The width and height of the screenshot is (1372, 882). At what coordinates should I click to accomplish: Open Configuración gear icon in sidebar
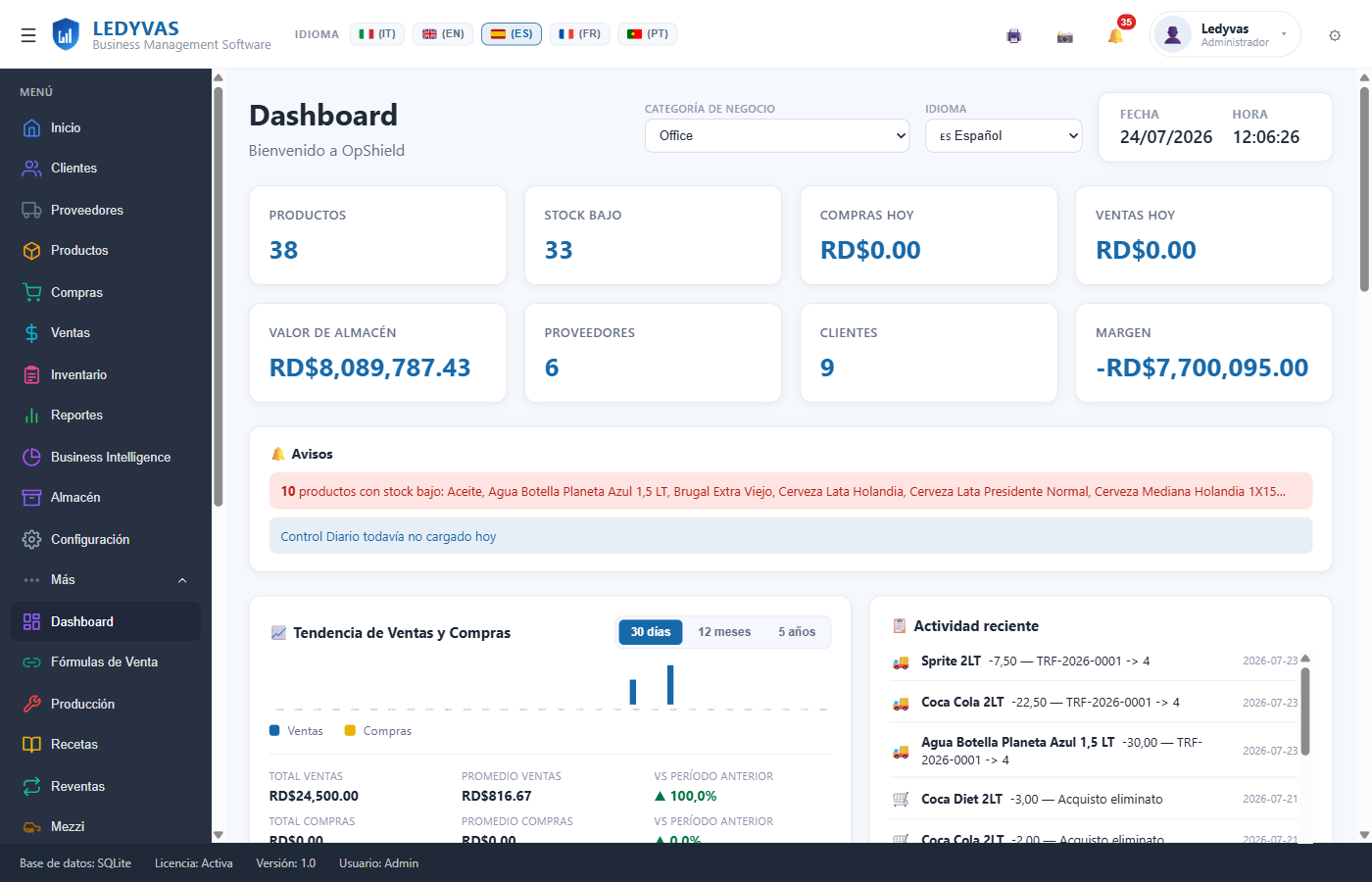pos(31,539)
